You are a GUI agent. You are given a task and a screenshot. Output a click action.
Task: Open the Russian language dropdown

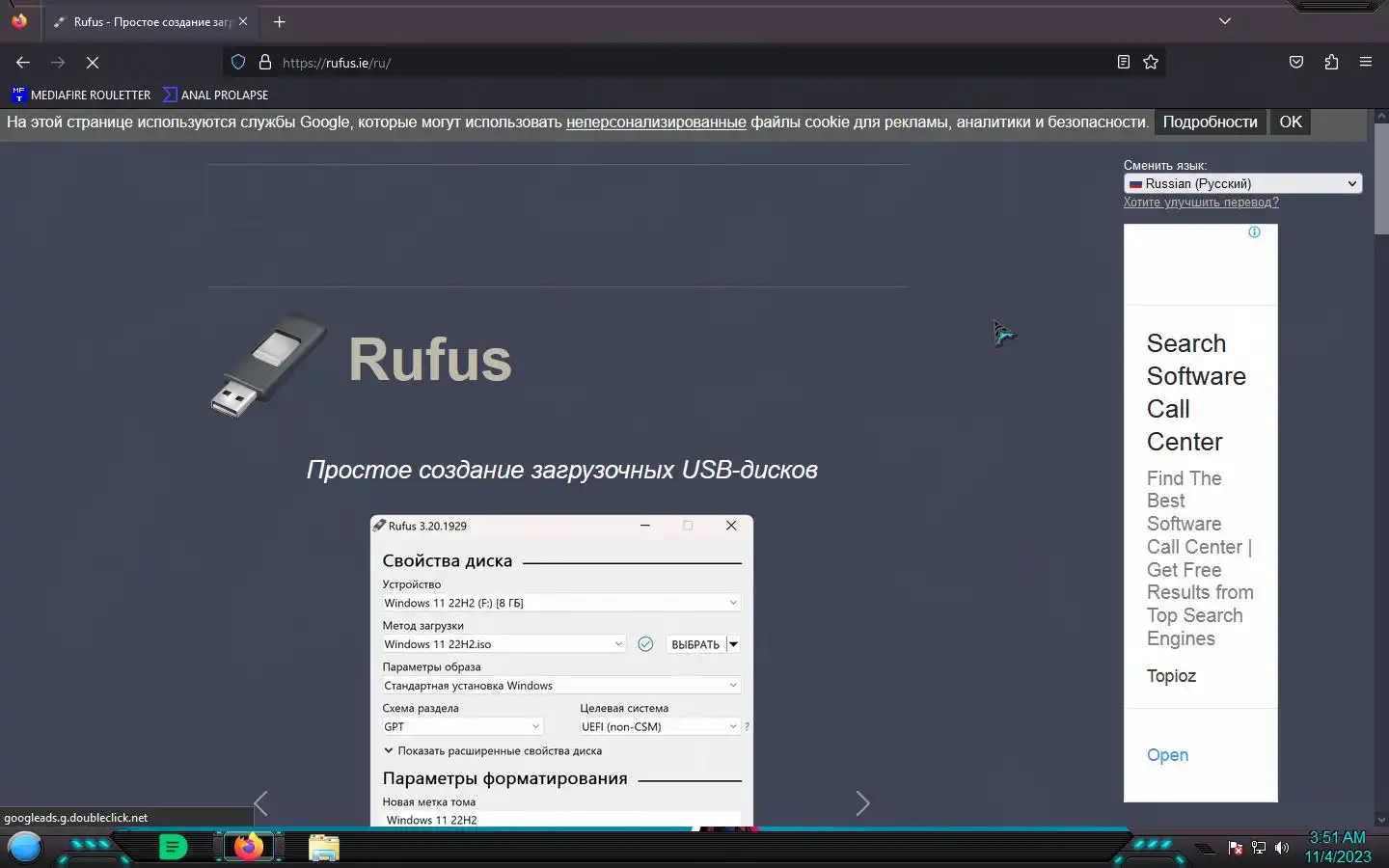click(x=1242, y=183)
